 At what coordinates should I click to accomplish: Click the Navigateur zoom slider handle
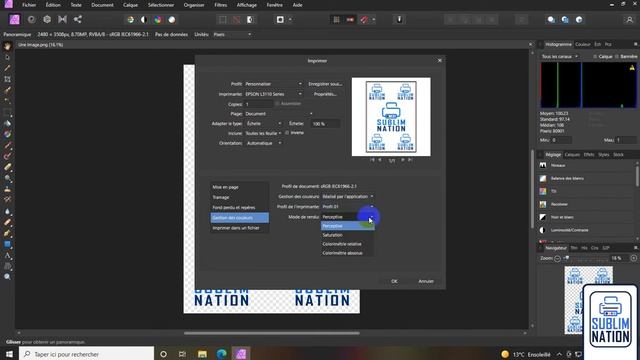[x=567, y=258]
